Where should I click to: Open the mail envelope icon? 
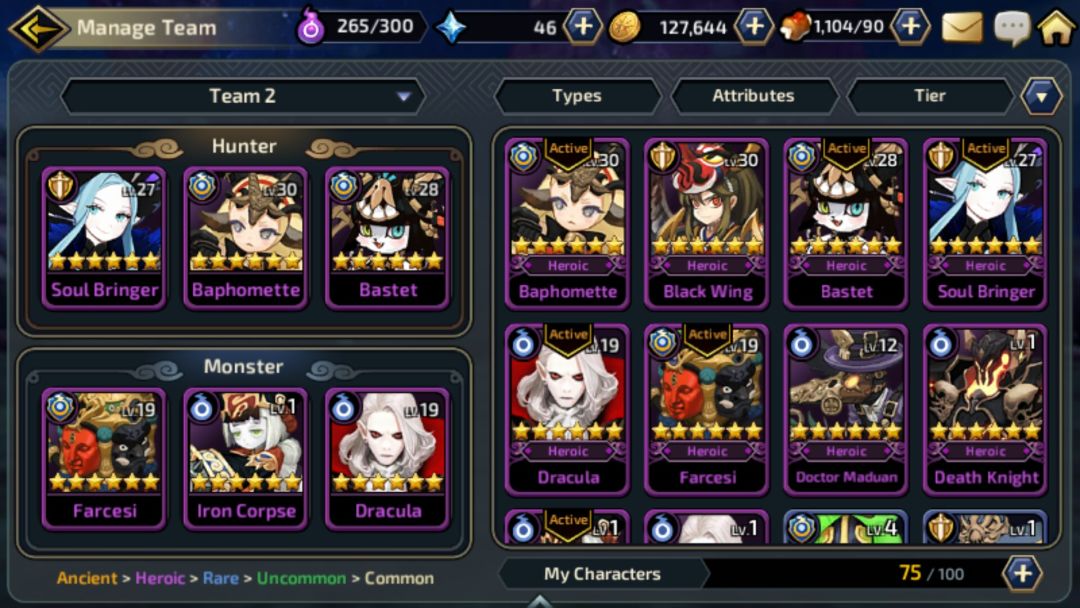[962, 28]
